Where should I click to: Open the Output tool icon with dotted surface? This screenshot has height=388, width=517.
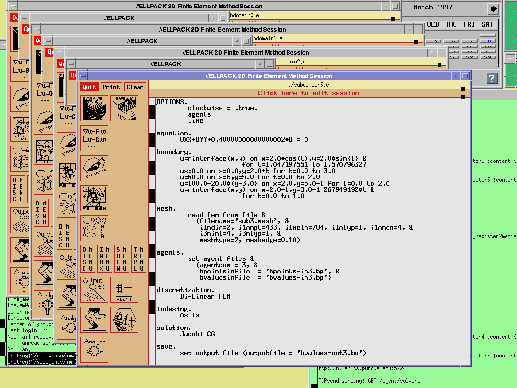click(94, 289)
